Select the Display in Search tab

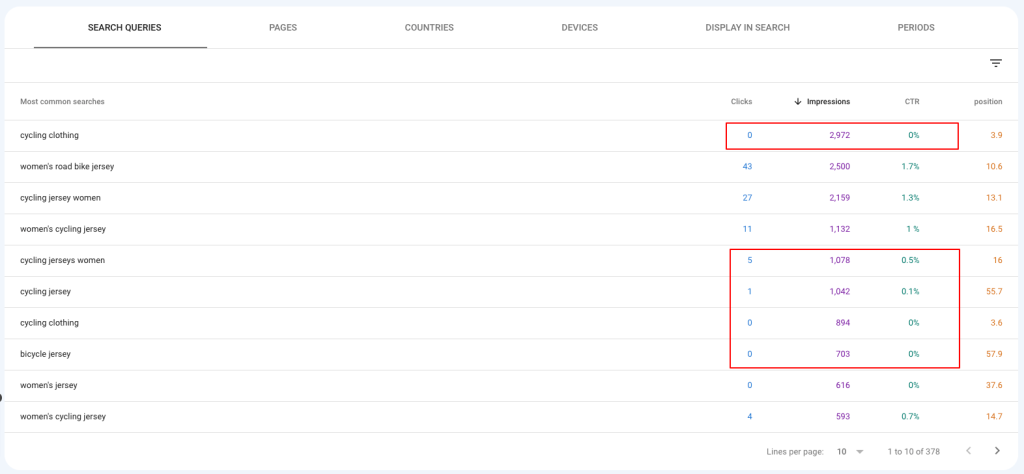tap(748, 27)
